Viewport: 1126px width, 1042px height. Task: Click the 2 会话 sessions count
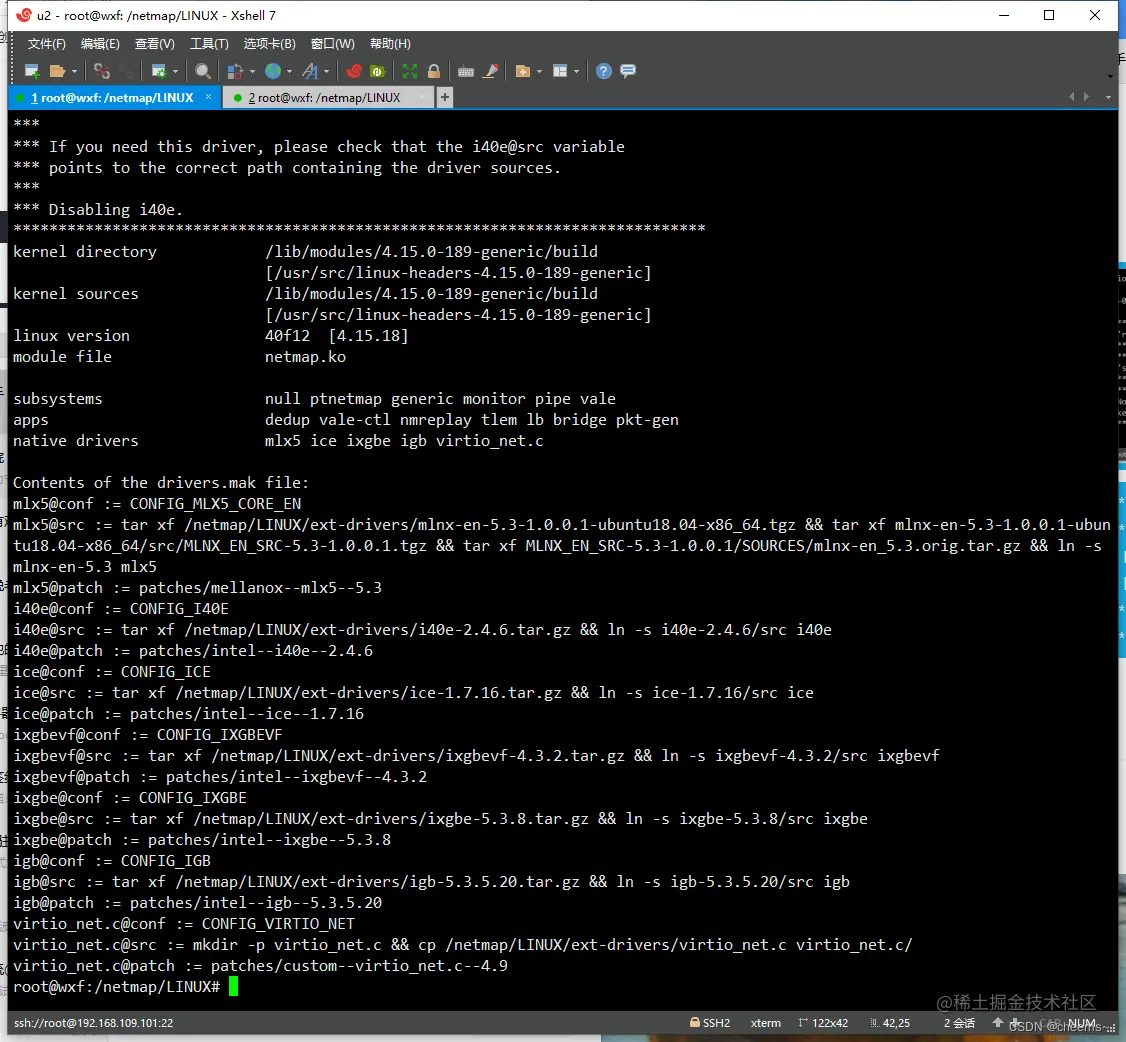pos(959,1023)
